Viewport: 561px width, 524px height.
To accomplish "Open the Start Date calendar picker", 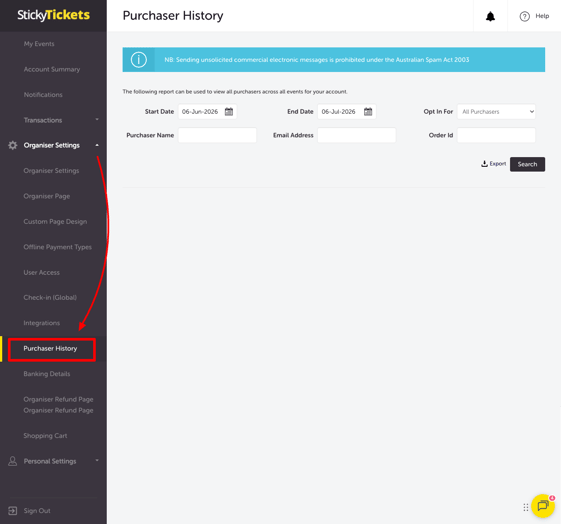I will 229,112.
